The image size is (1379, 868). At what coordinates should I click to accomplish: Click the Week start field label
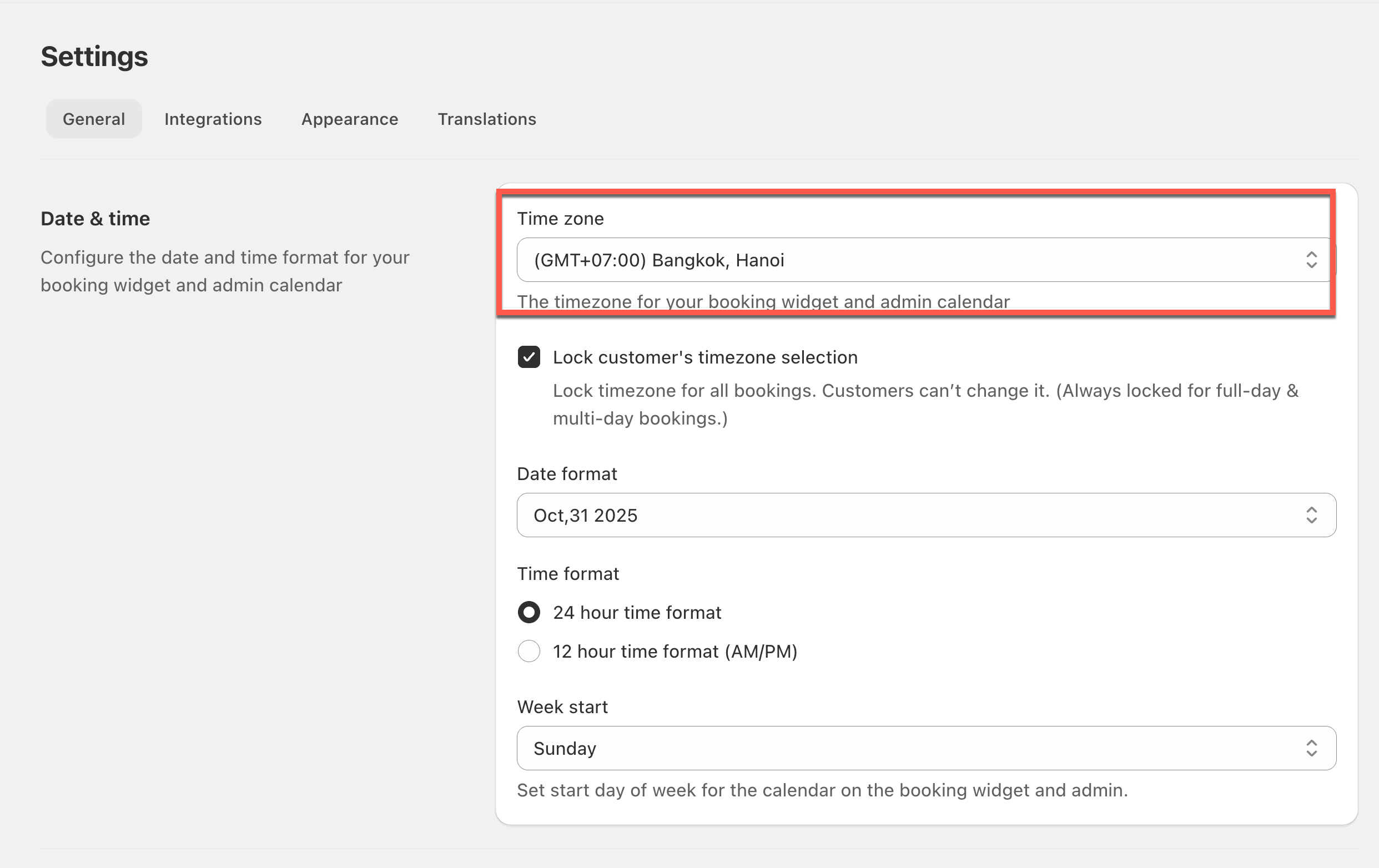click(x=562, y=707)
